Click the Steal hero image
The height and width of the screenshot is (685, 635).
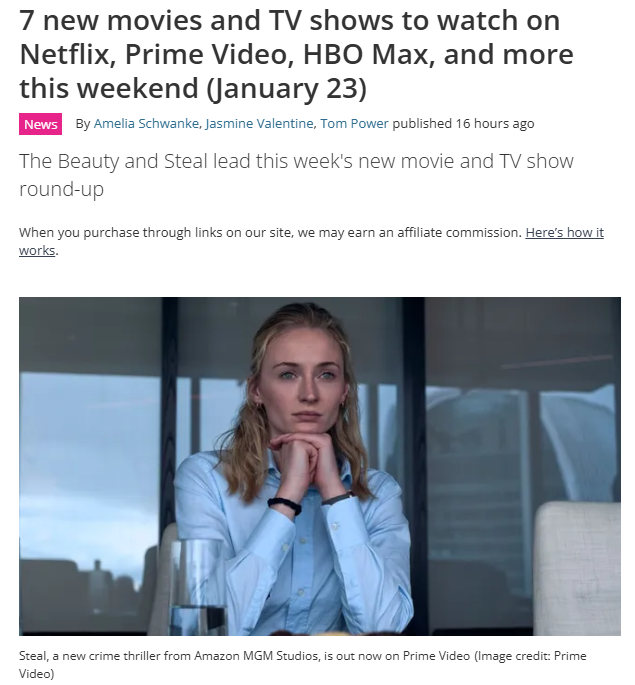(x=320, y=466)
